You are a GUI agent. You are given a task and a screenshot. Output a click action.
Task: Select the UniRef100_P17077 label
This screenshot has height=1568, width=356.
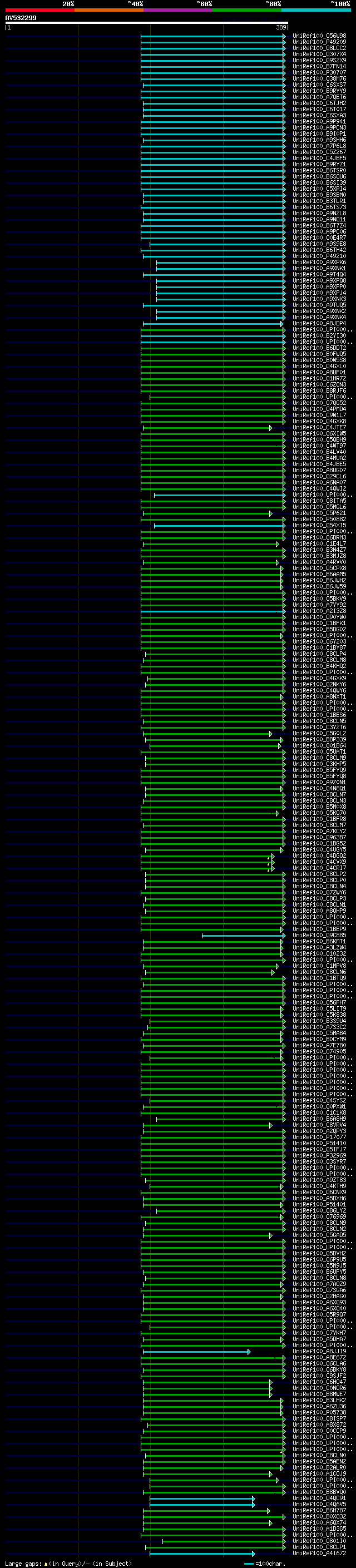point(319,1137)
